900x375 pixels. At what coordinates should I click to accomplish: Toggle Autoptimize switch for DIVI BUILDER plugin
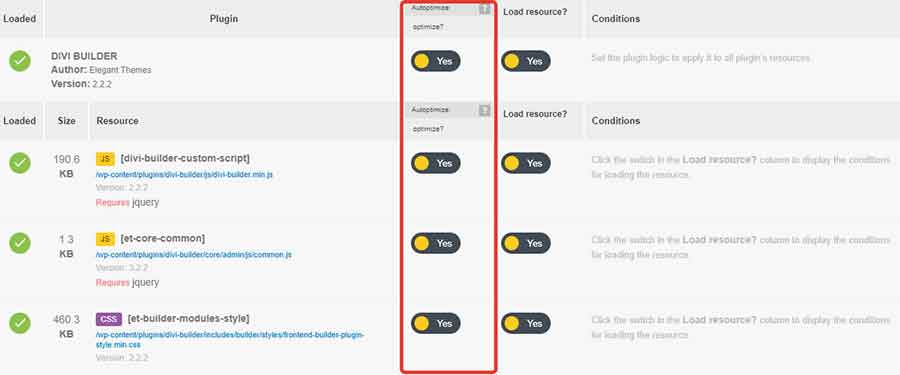click(436, 61)
